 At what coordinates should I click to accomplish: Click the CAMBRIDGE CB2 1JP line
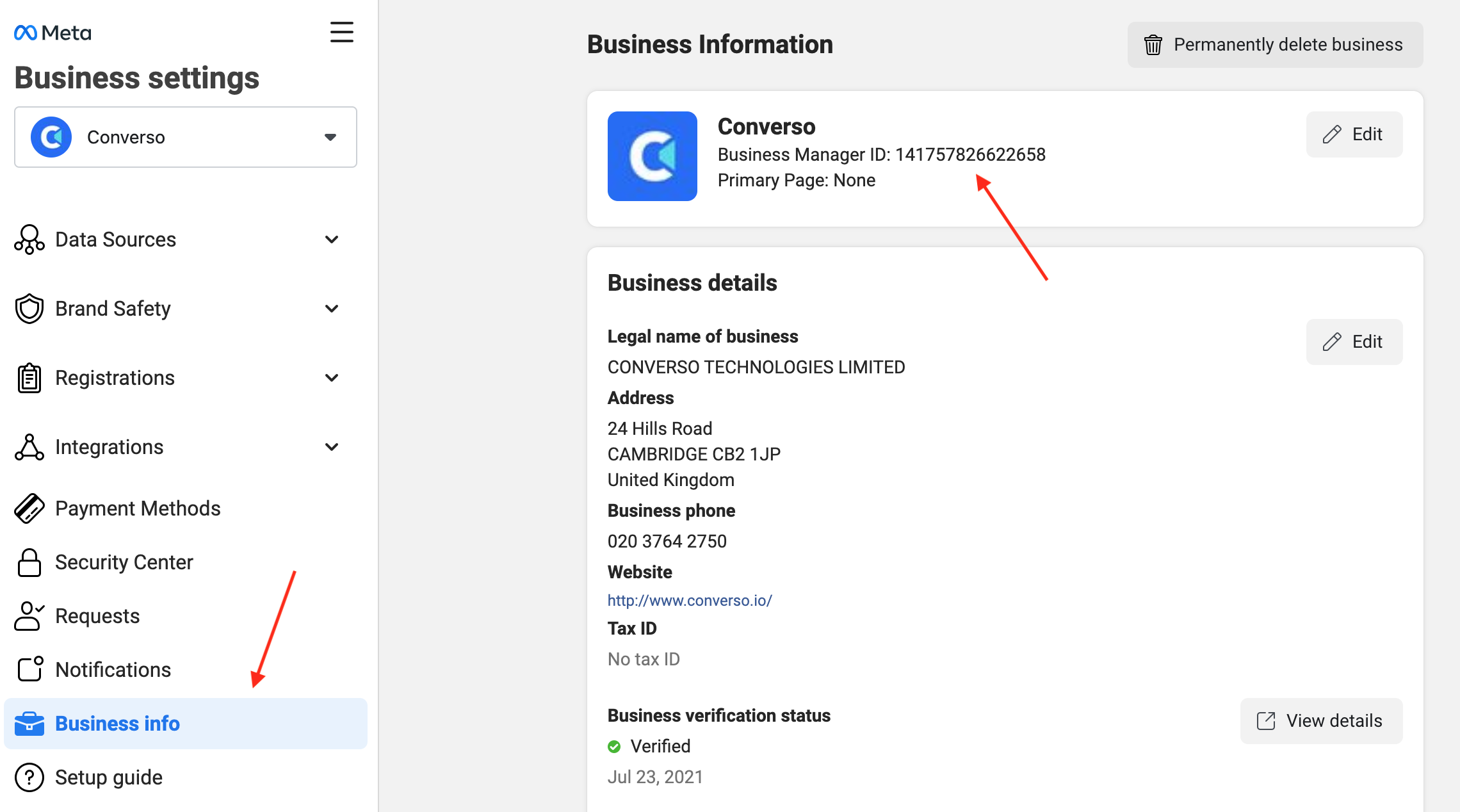(694, 455)
